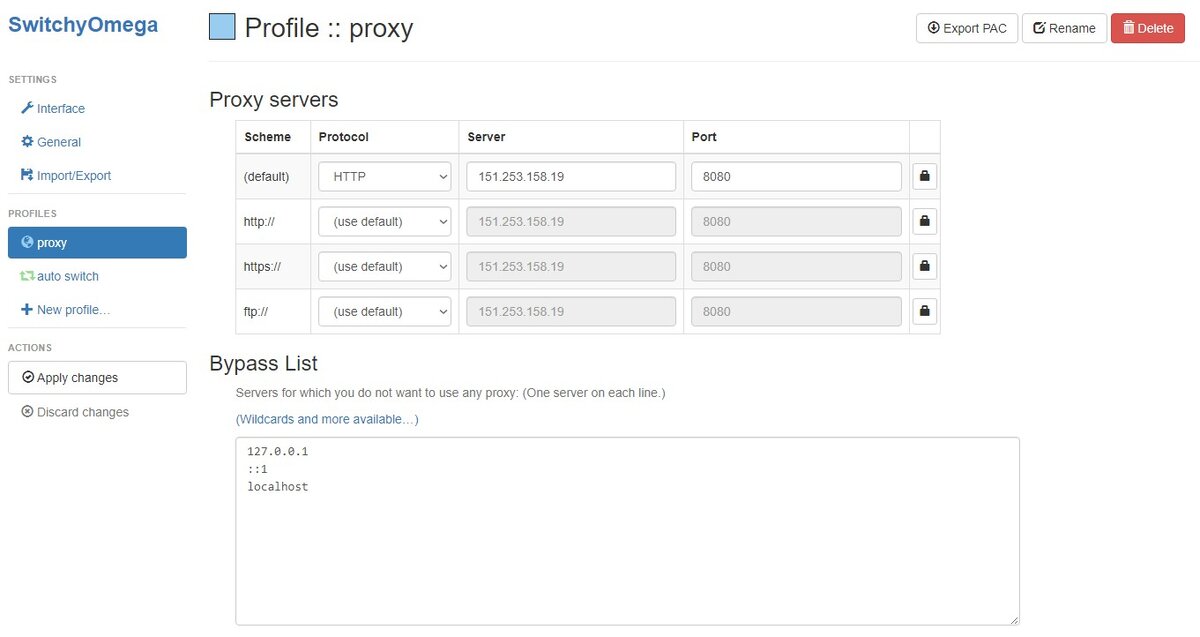Click Apply changes button
The width and height of the screenshot is (1200, 637).
tap(97, 378)
